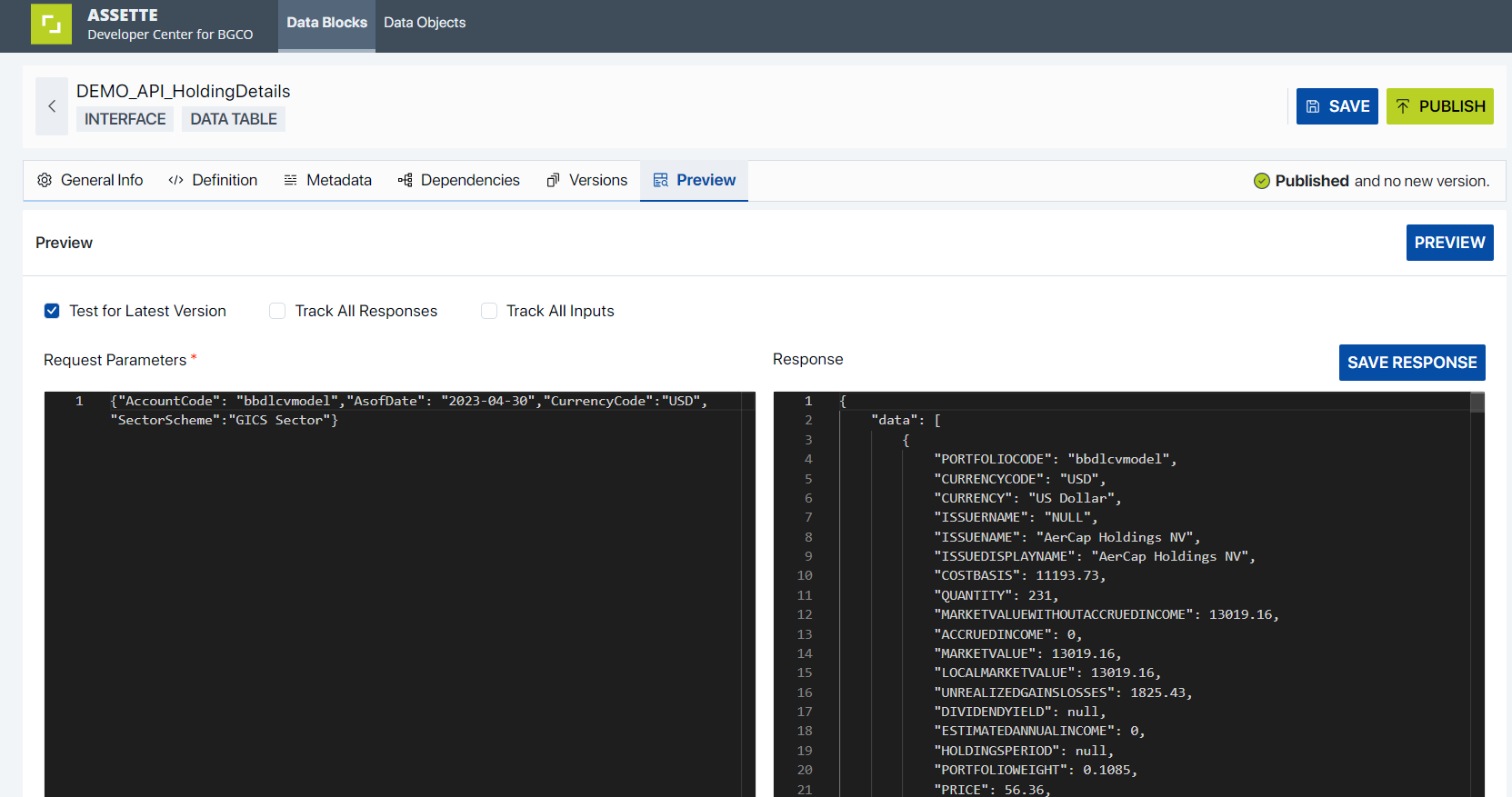Click the "QUANTITY": 231 response line
Screen dimensions: 1512x797
[996, 595]
